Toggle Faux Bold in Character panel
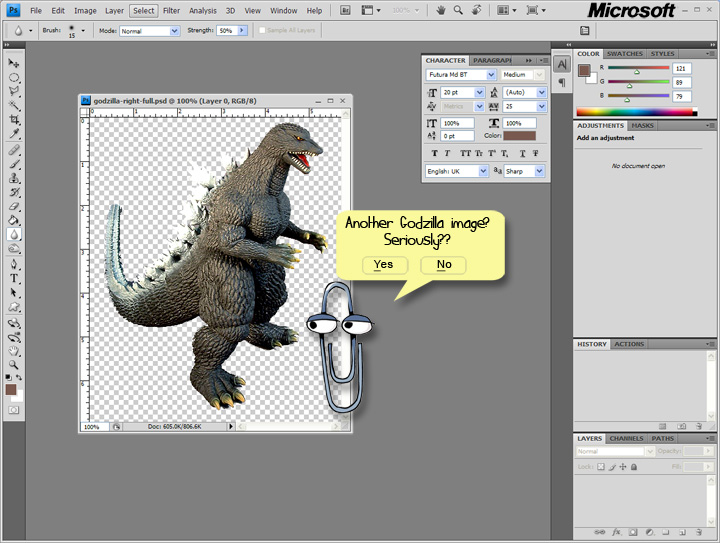720x543 pixels. (435, 154)
